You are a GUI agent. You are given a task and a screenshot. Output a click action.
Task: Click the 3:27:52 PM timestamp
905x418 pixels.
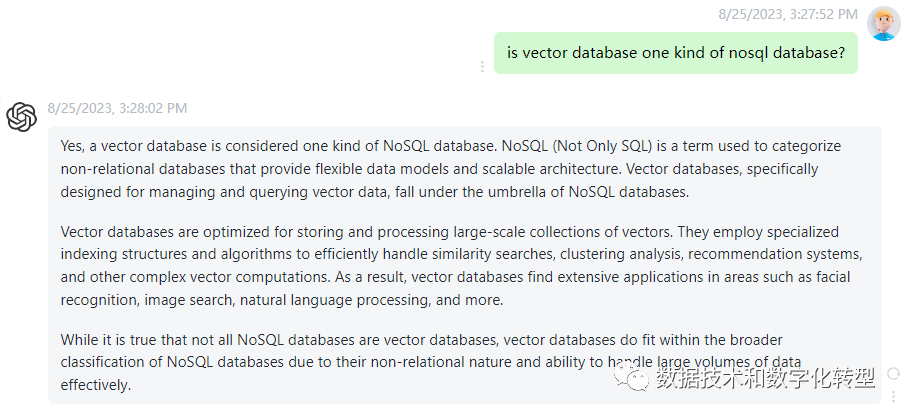point(788,13)
